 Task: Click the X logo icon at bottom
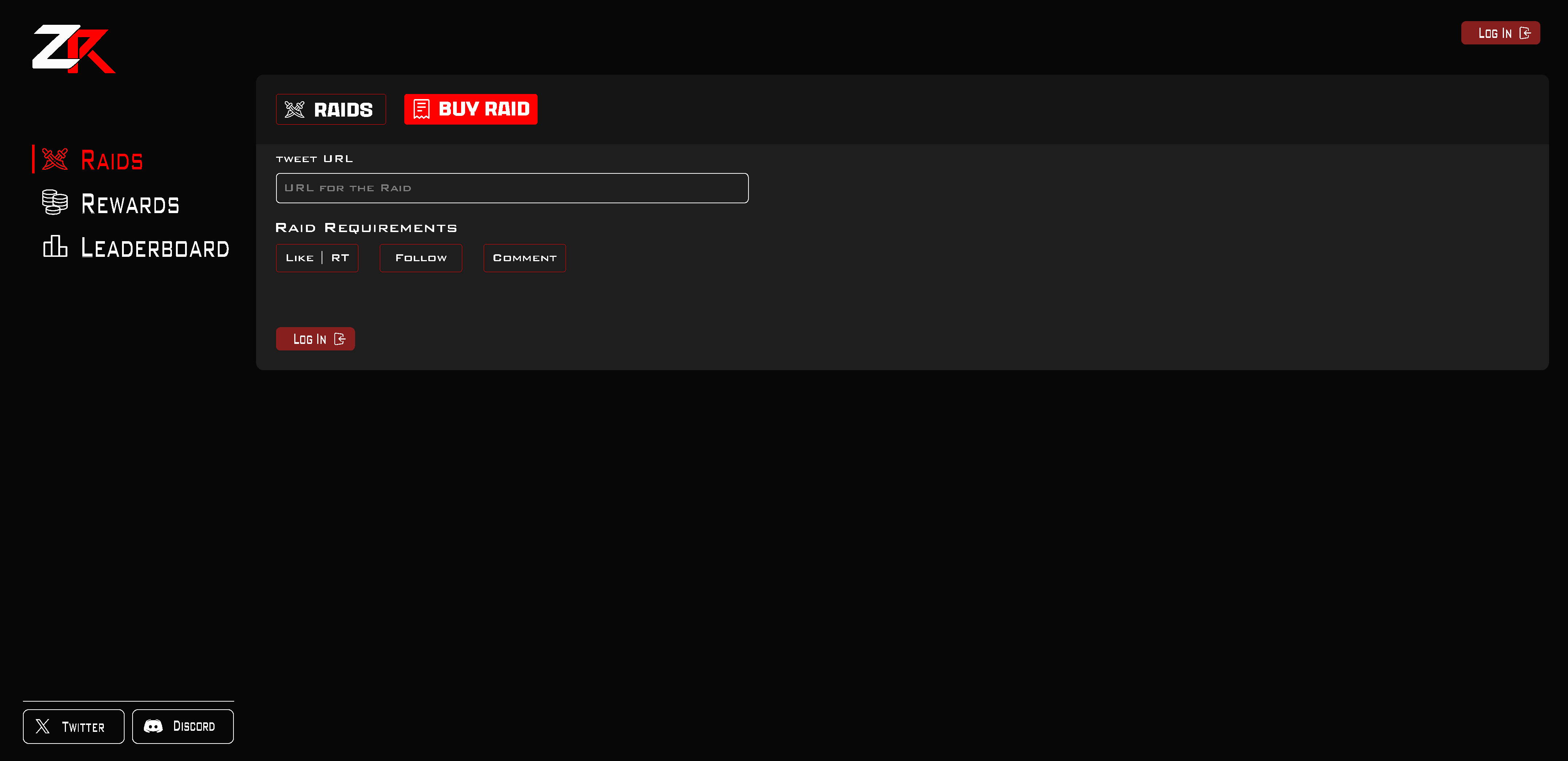point(43,726)
